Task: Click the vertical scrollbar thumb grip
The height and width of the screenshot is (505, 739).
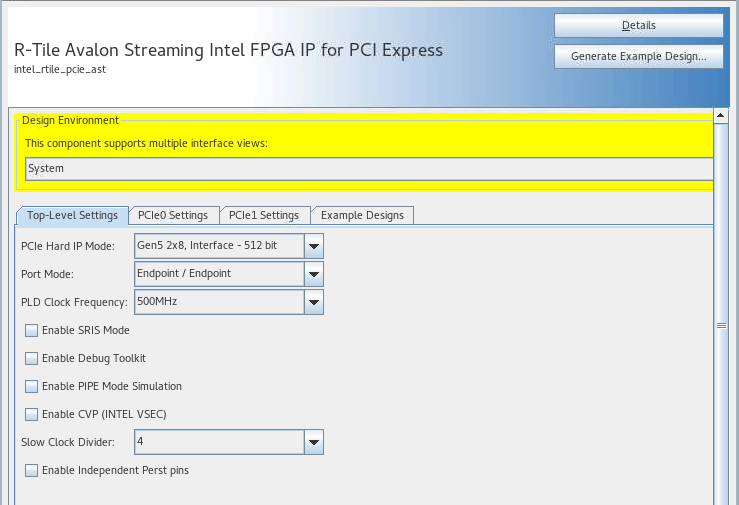Action: [720, 325]
